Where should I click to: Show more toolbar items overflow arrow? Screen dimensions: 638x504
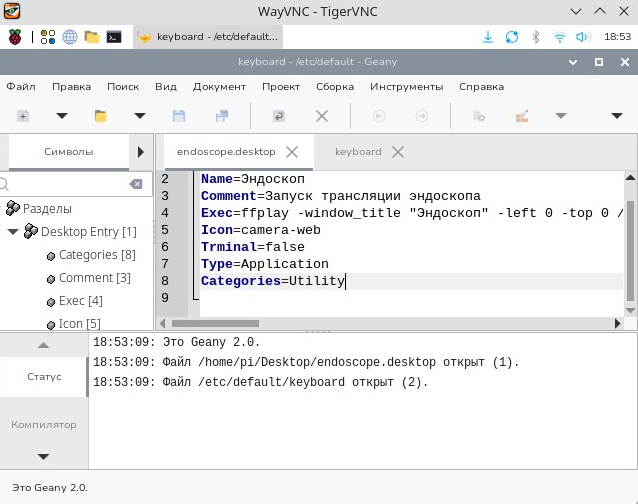click(x=617, y=116)
